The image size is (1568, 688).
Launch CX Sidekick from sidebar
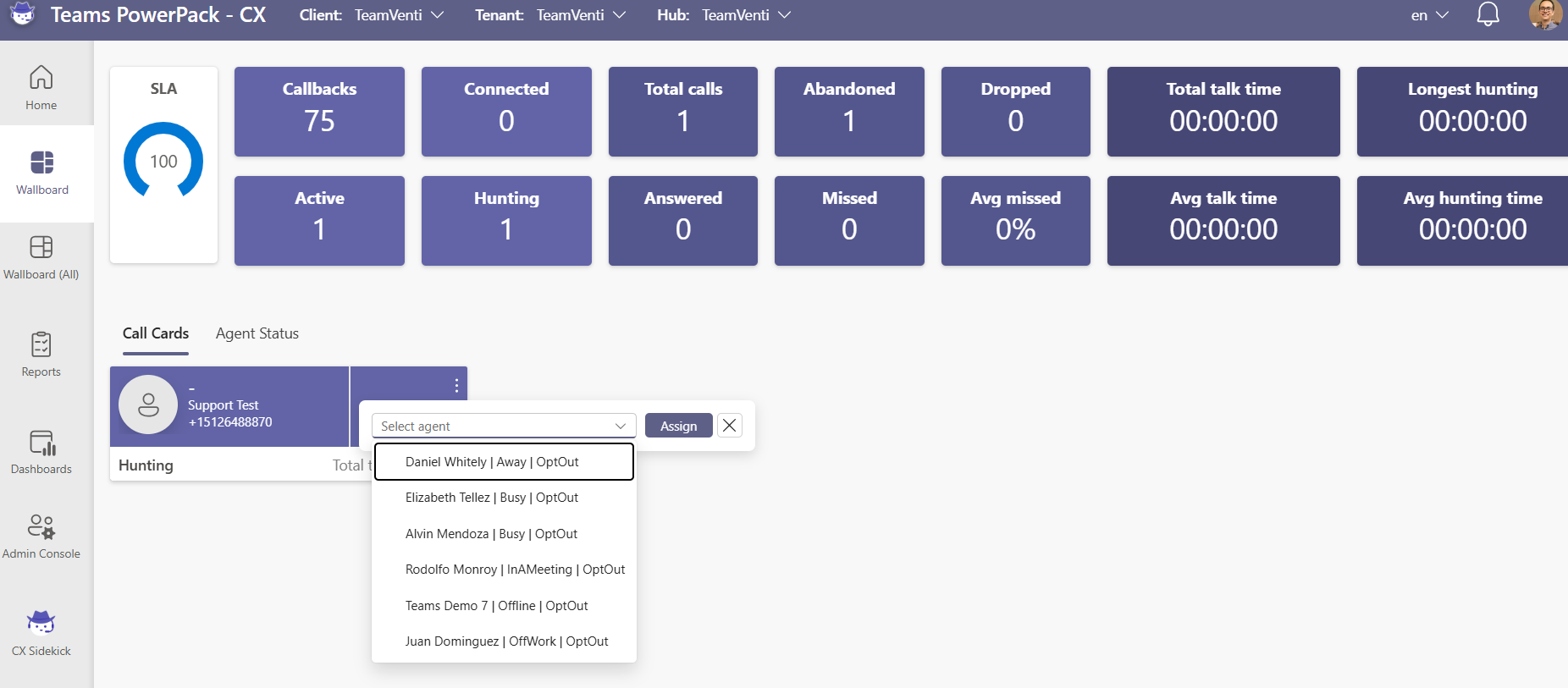click(41, 634)
